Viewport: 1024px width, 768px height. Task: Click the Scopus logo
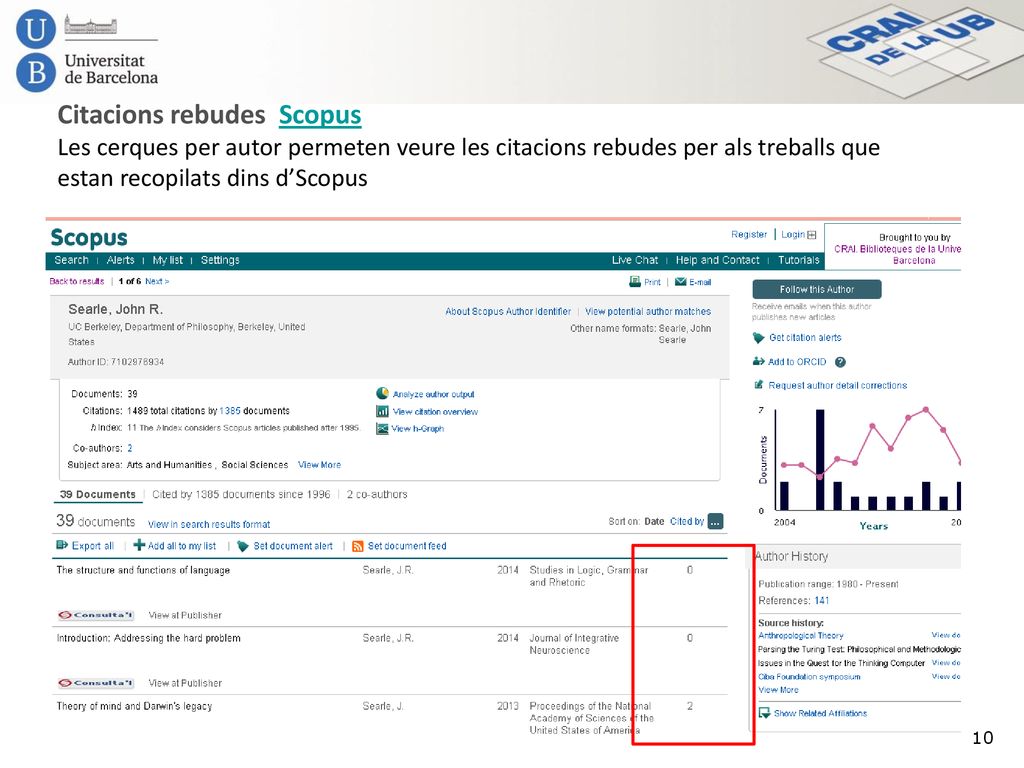(89, 238)
